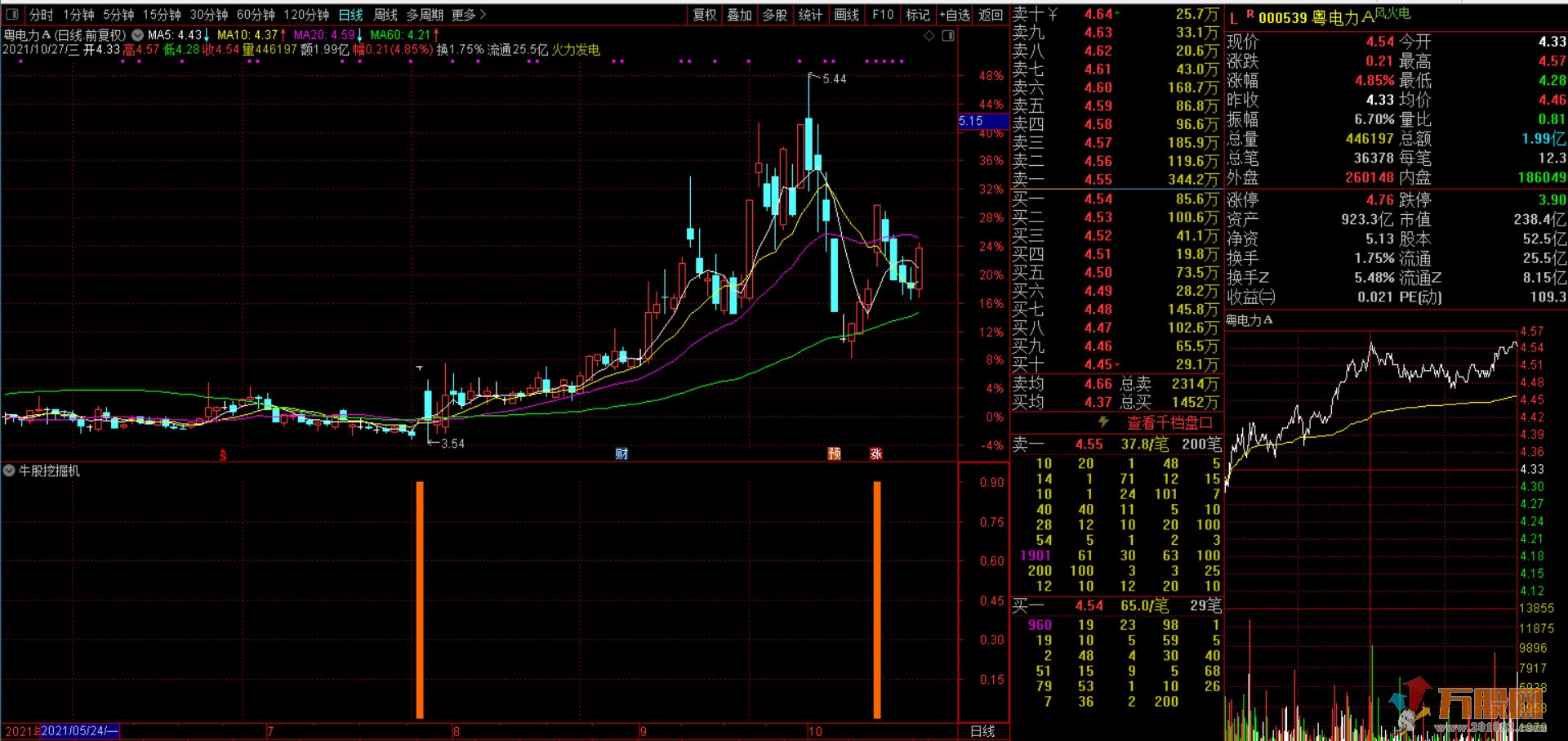Click the MA20 indicator value

click(328, 35)
